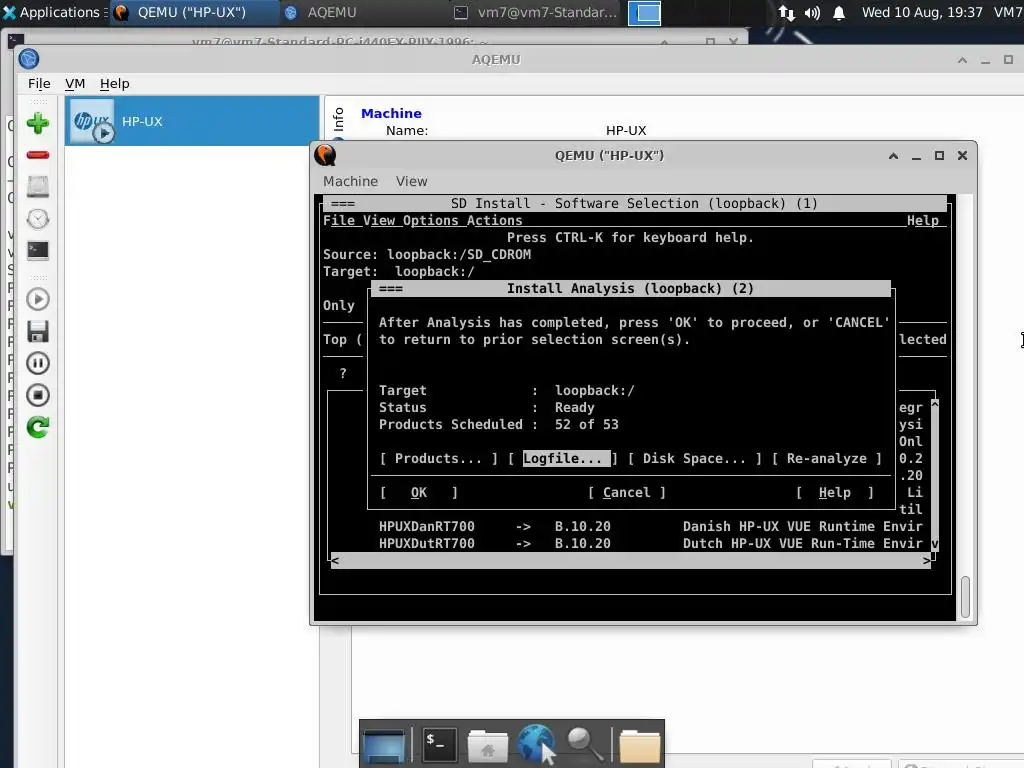Confirm analysis with the OK button
The width and height of the screenshot is (1024, 768).
click(419, 492)
